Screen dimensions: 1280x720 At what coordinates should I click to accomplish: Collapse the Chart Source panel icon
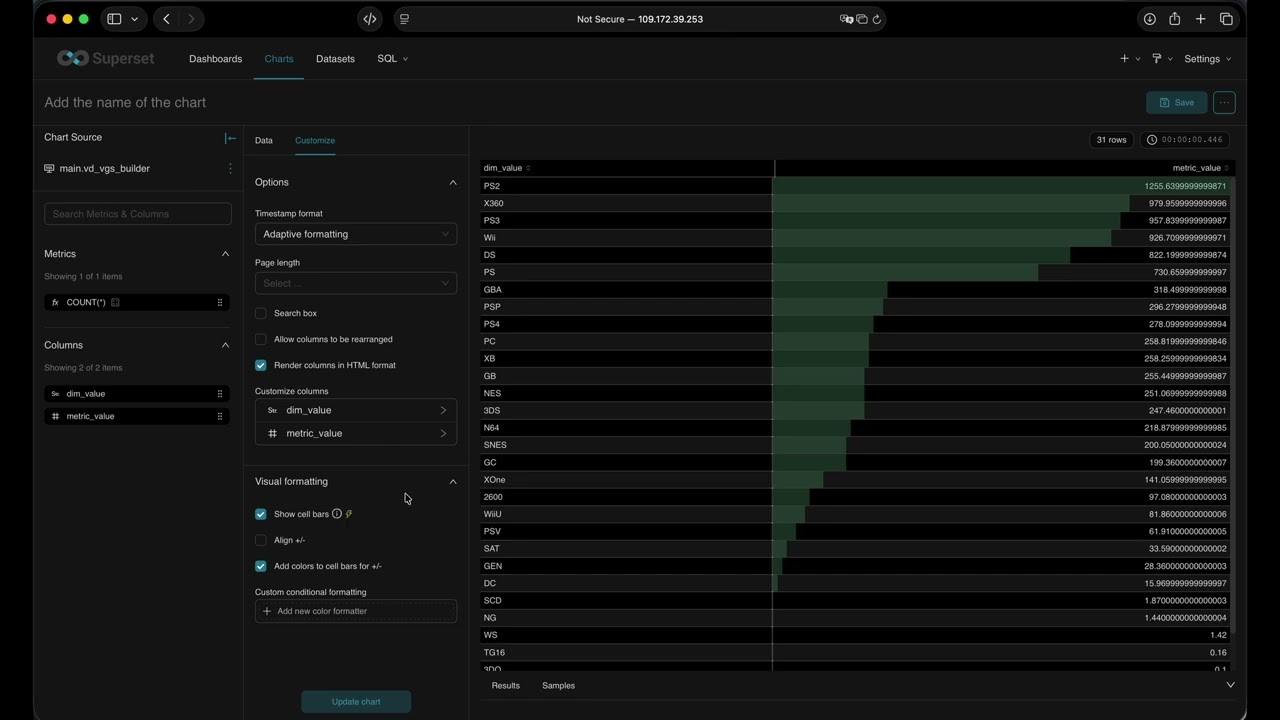click(230, 138)
